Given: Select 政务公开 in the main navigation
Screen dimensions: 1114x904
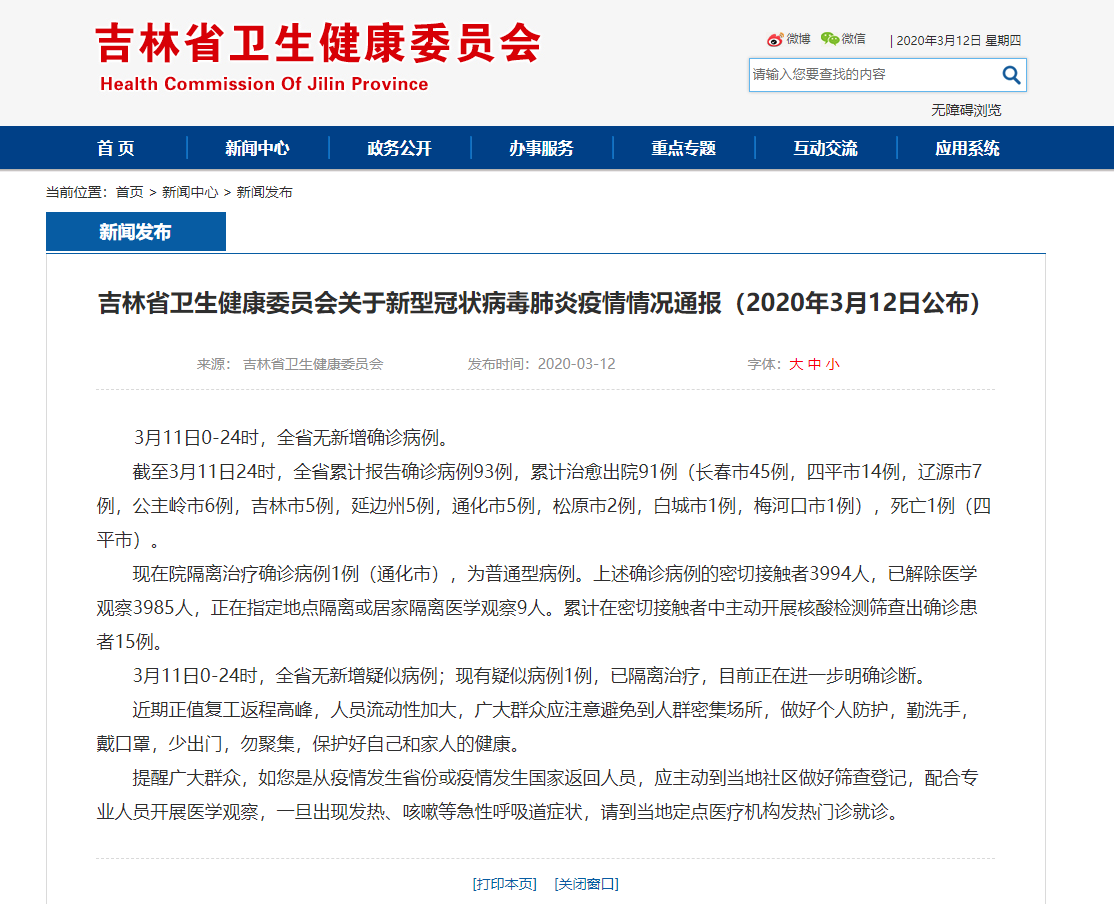Looking at the screenshot, I should 399,148.
